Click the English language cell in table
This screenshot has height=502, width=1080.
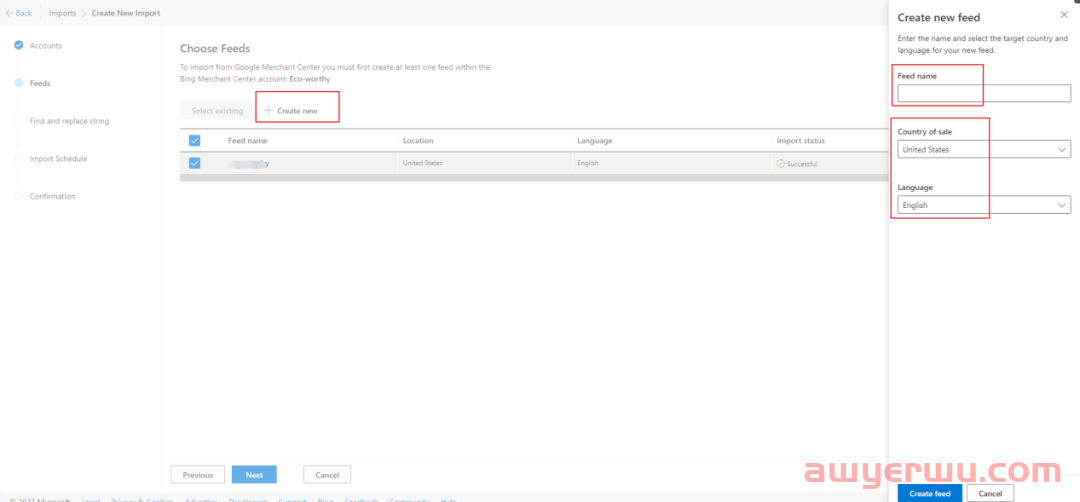click(588, 163)
